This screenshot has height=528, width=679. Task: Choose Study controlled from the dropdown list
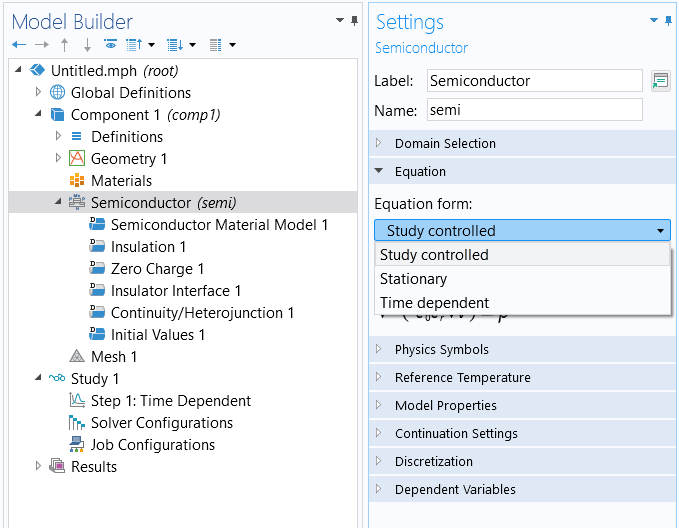coord(522,255)
